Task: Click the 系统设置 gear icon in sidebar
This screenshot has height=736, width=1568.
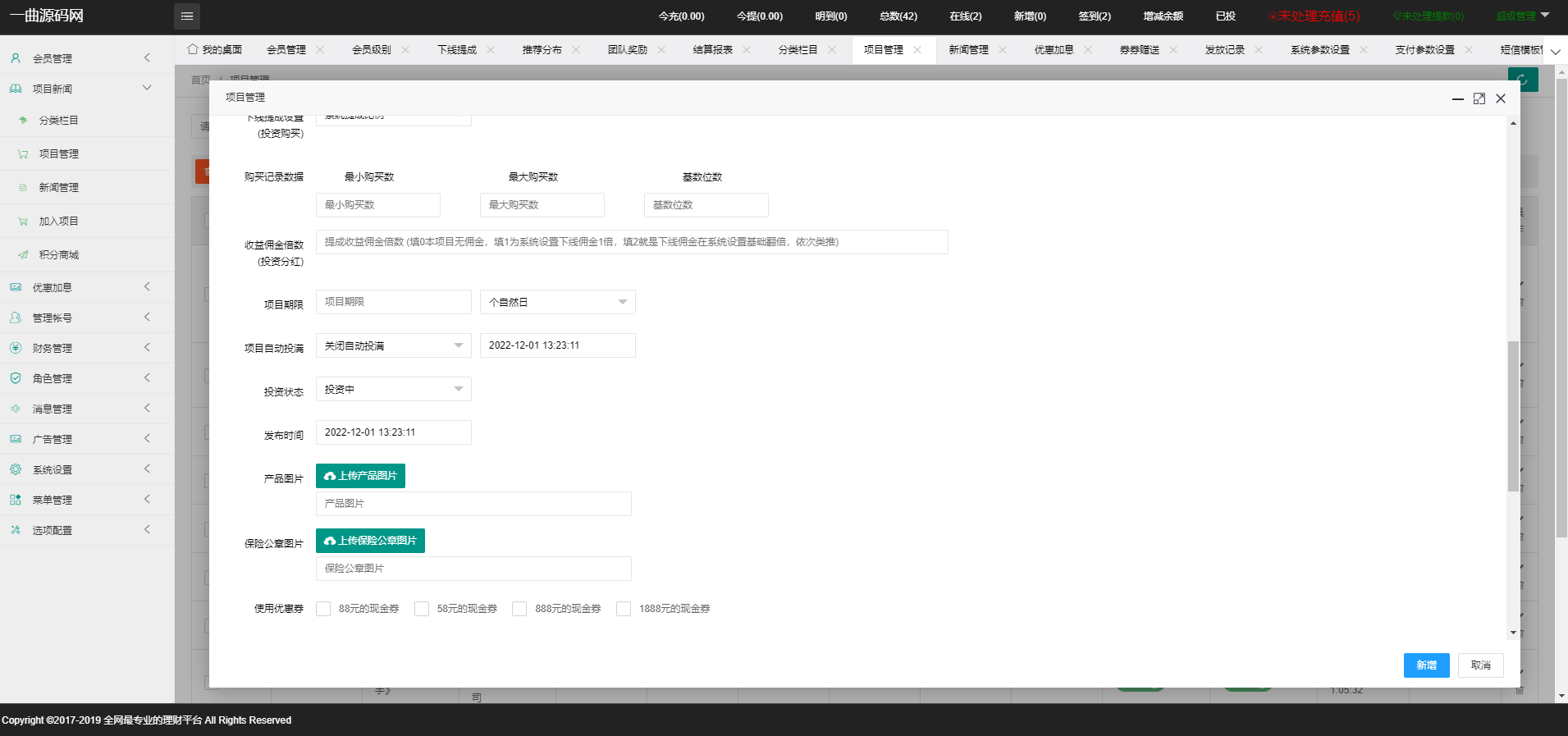Action: click(x=16, y=469)
